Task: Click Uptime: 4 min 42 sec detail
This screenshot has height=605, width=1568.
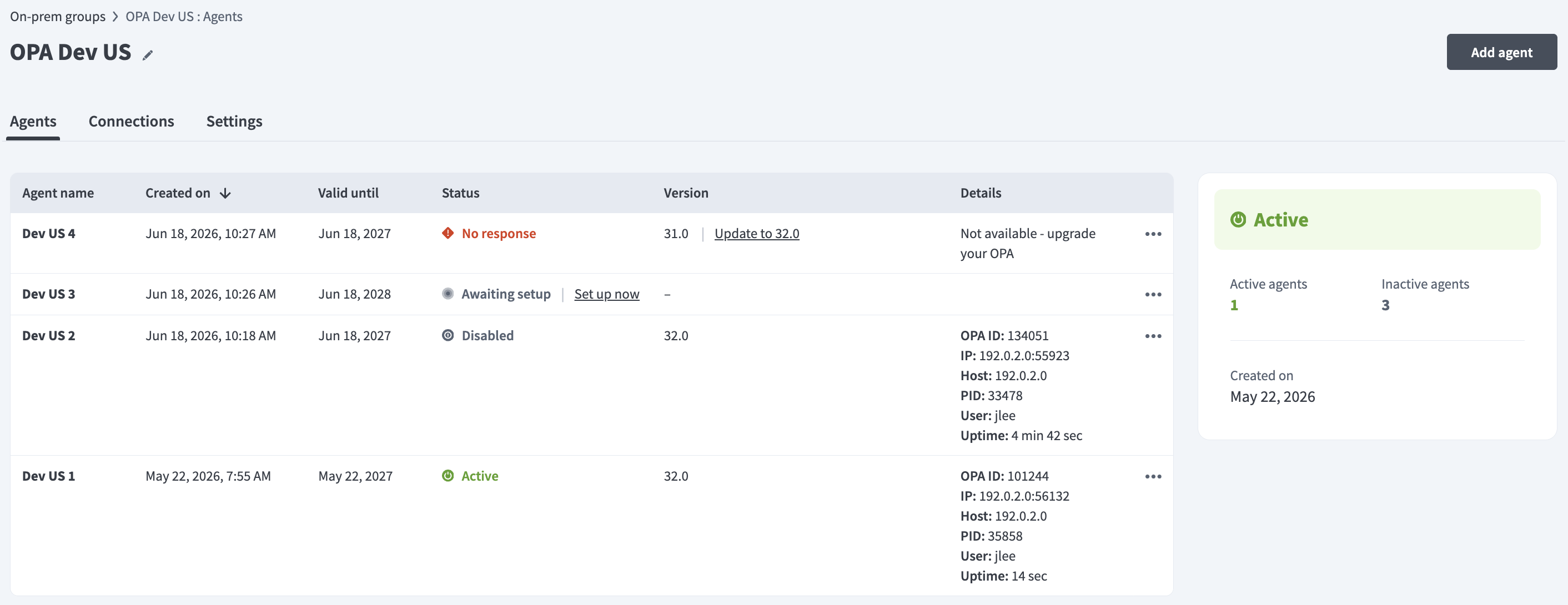Action: tap(1022, 435)
